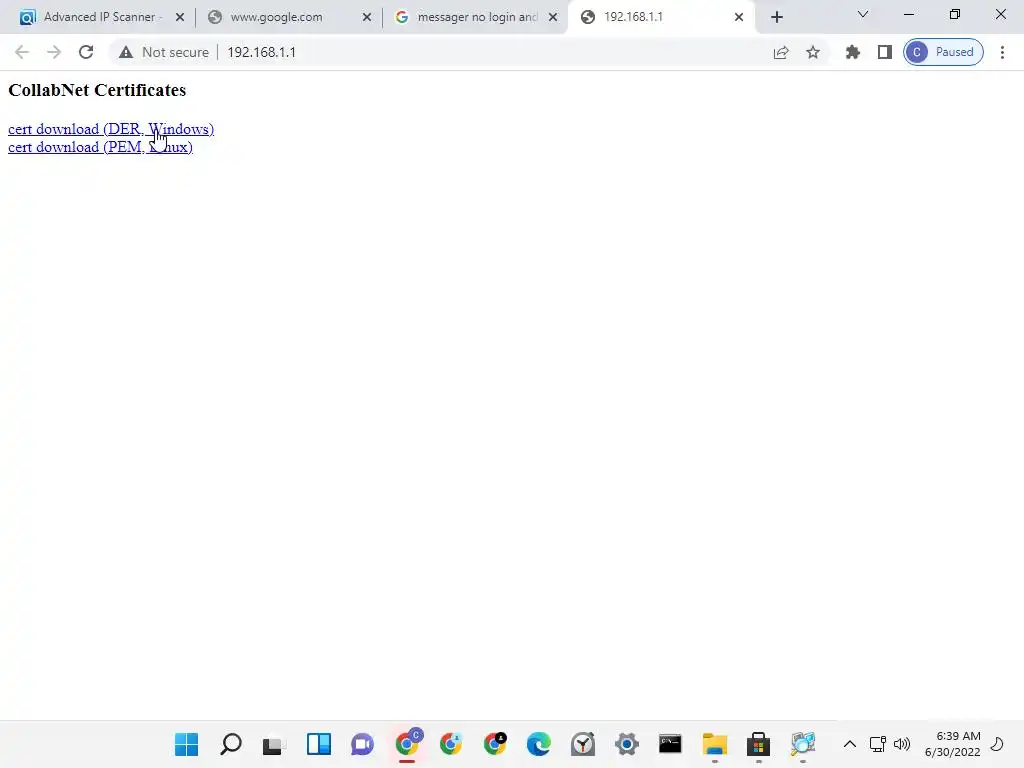Open the Extensions puzzle icon
The height and width of the screenshot is (768, 1024).
853,52
